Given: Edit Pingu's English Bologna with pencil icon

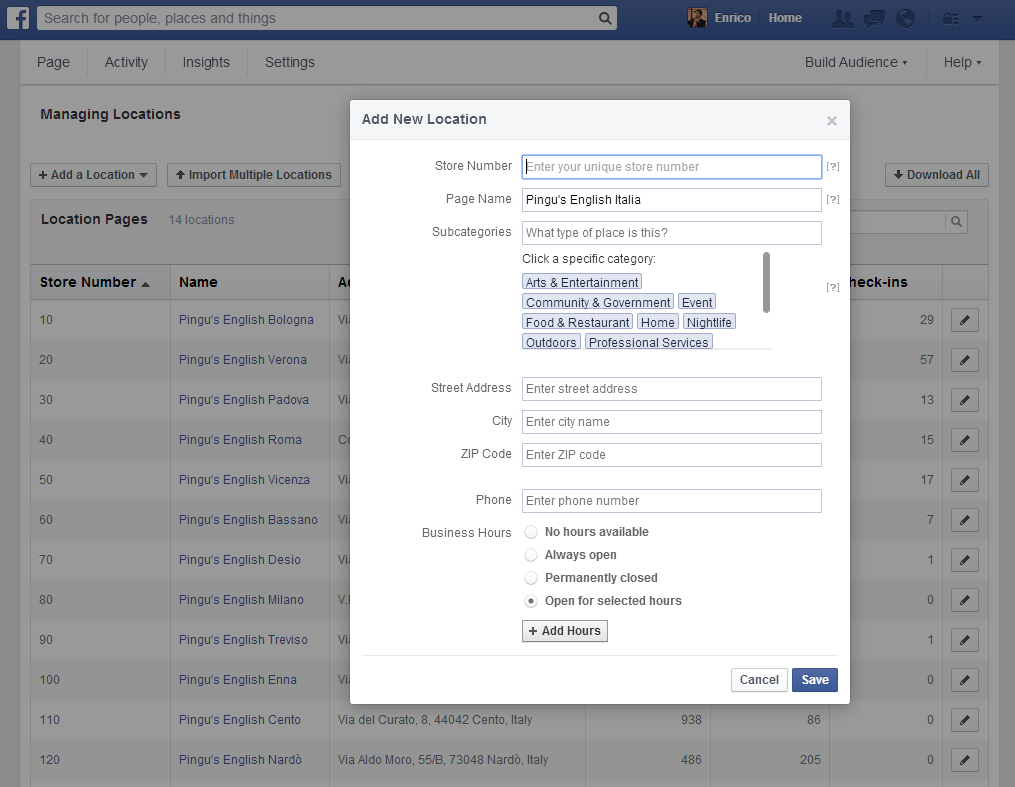Looking at the screenshot, I should [965, 320].
